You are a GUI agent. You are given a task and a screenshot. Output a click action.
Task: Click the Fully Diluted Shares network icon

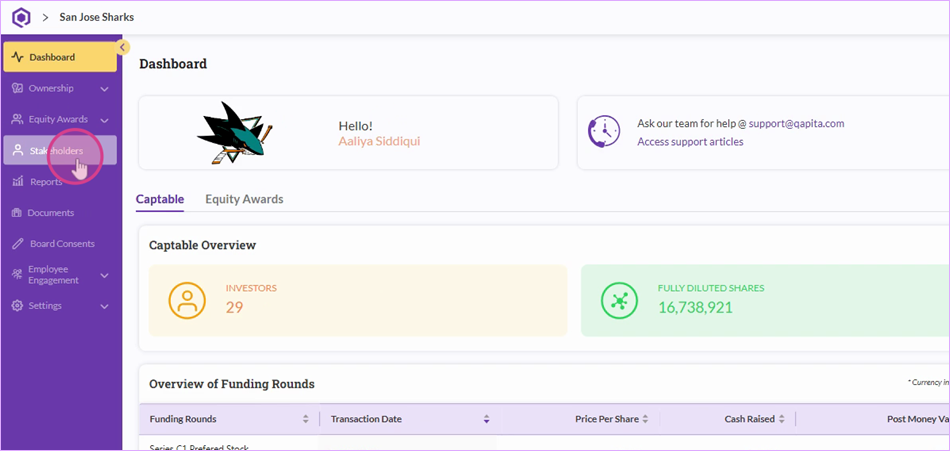tap(619, 300)
